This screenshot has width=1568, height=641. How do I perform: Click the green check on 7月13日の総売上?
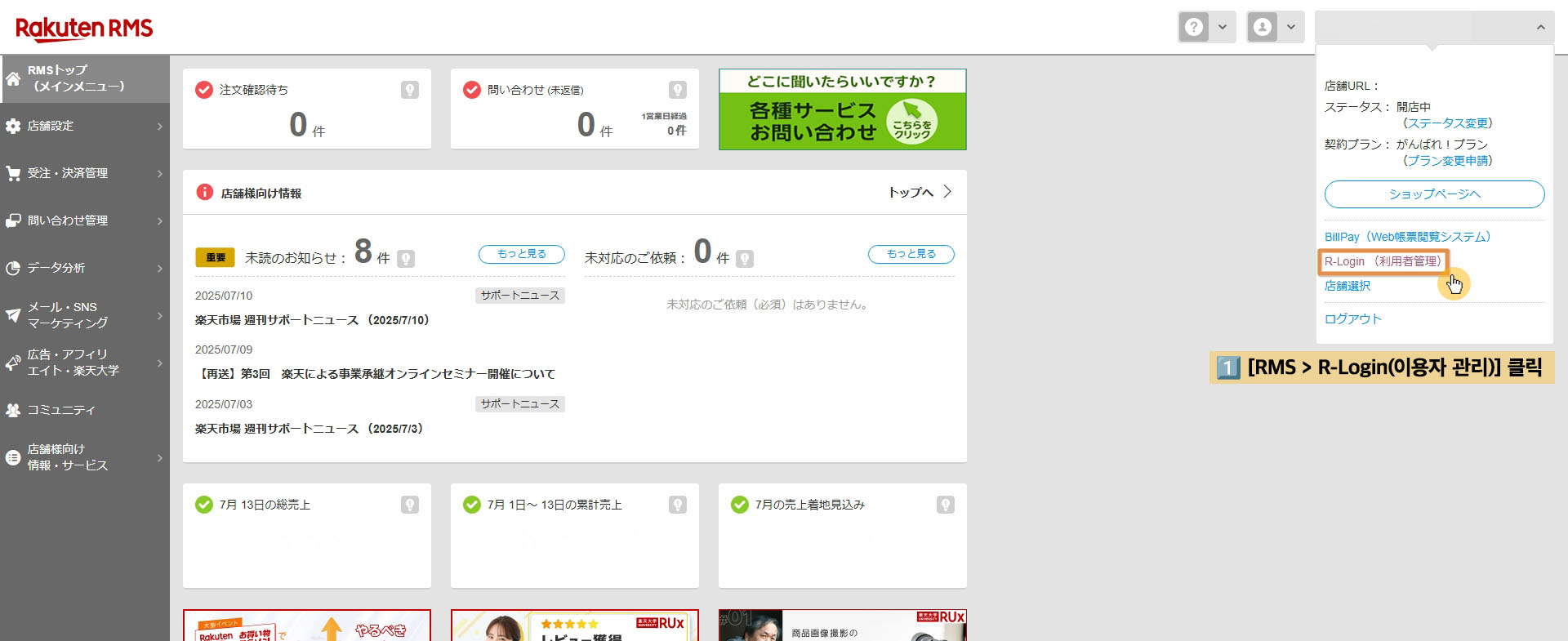pos(204,505)
